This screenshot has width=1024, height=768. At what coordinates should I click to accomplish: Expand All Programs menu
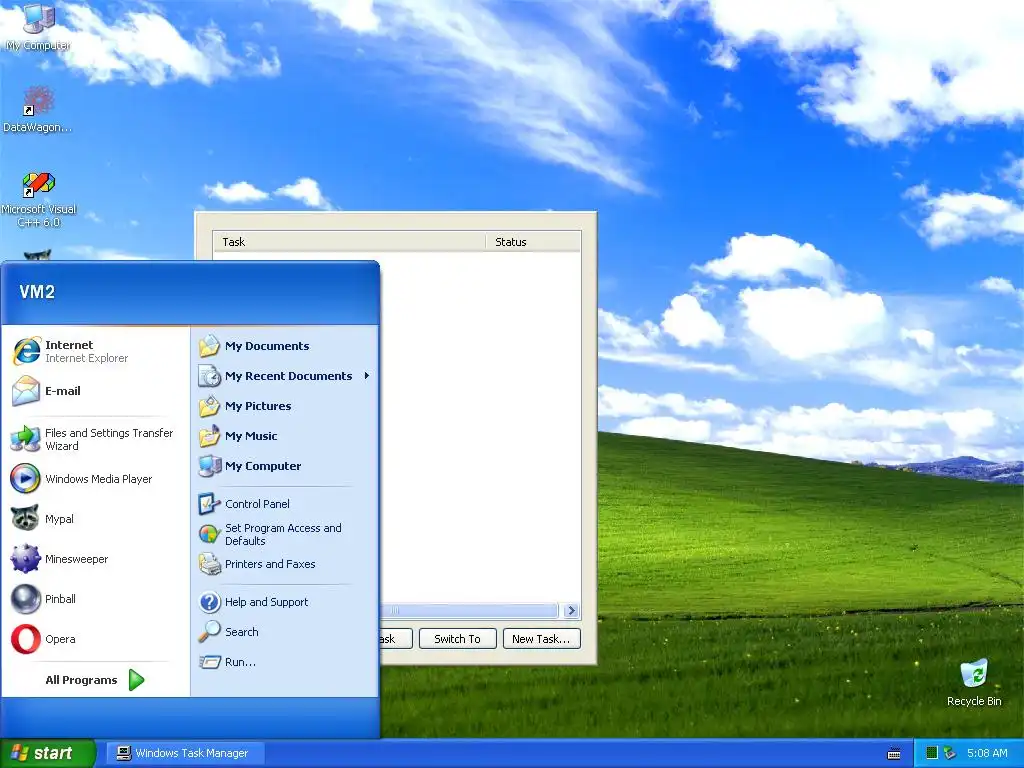tap(95, 680)
